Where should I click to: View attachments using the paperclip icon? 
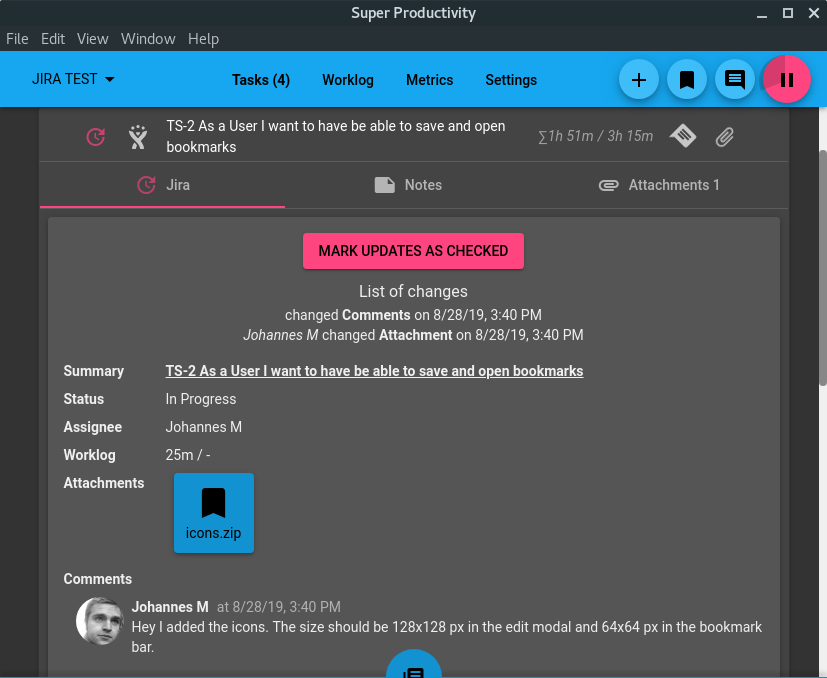(725, 136)
